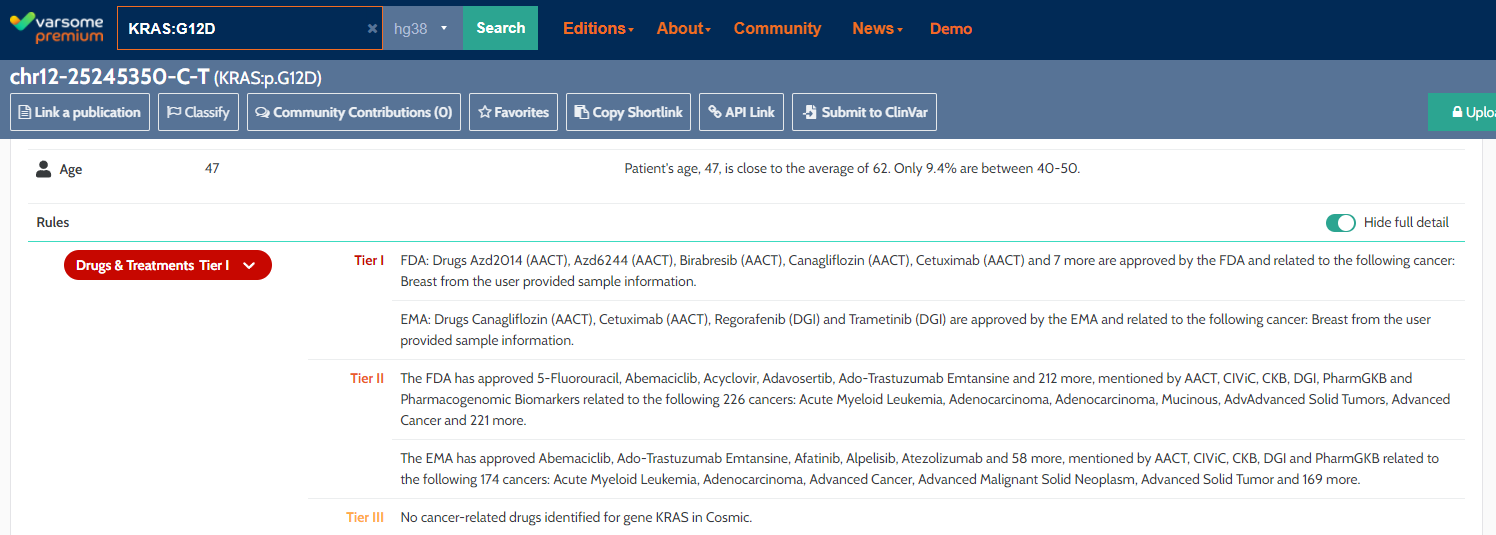
Task: Toggle the Hide full detail switch
Action: click(x=1340, y=222)
